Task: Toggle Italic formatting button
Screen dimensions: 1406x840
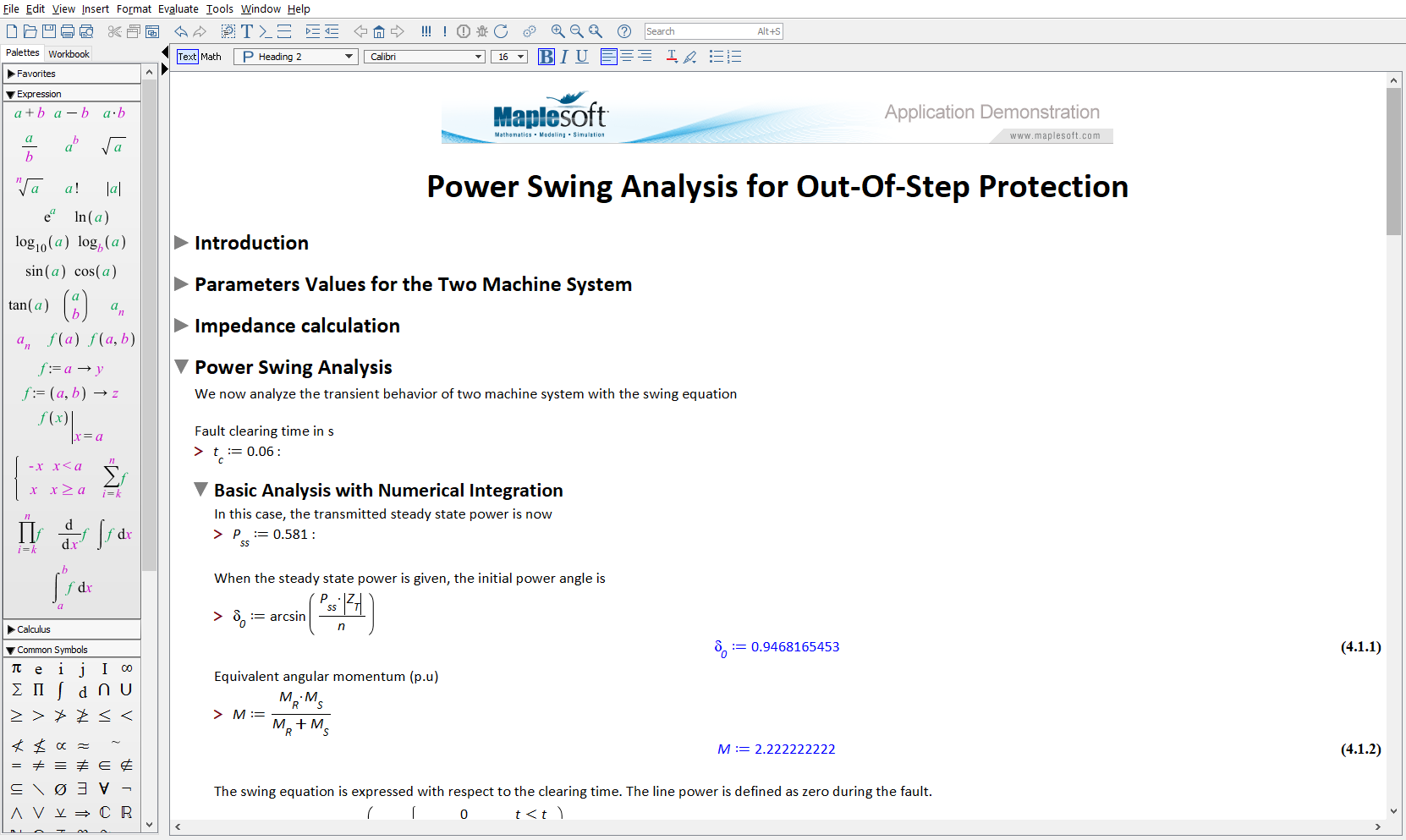Action: point(564,57)
